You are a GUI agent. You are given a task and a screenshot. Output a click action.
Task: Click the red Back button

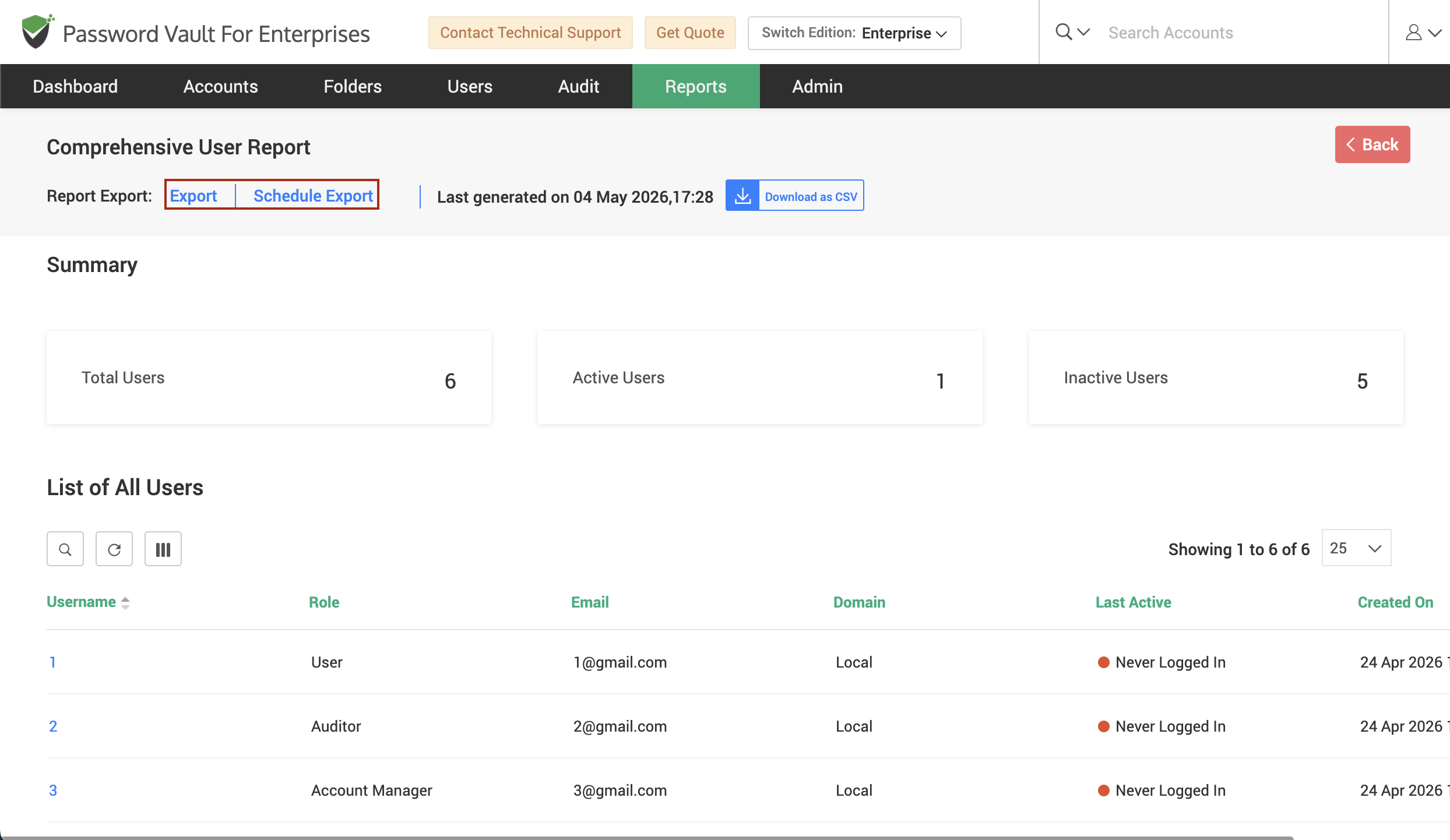tap(1372, 144)
